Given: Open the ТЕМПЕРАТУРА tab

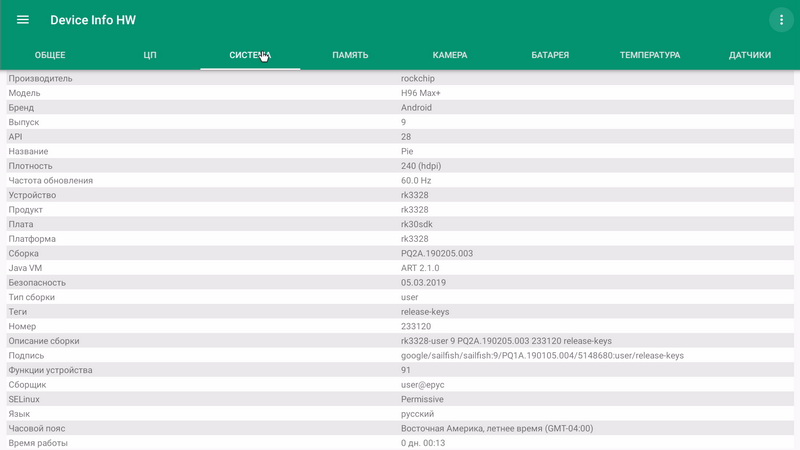Looking at the screenshot, I should click(650, 55).
